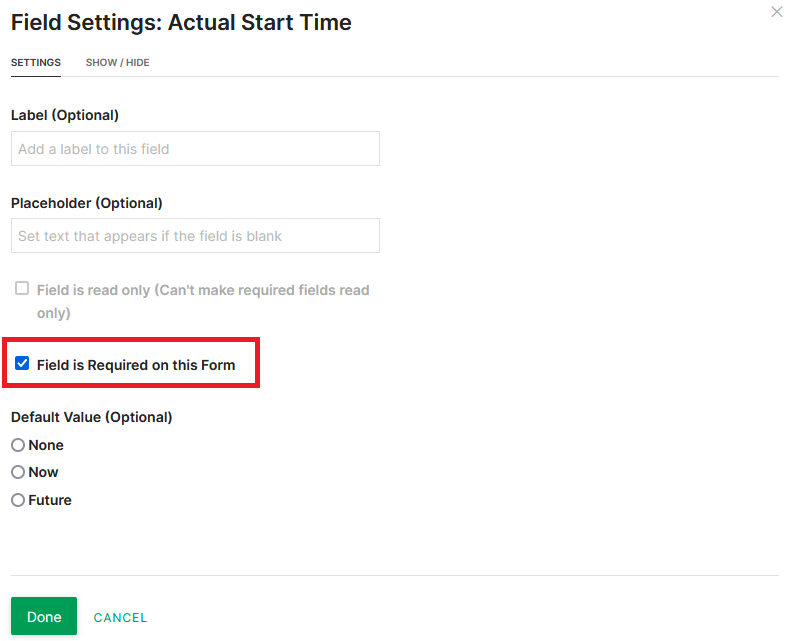Pick the Future radio button
Screen dimensions: 788x641
pos(18,500)
